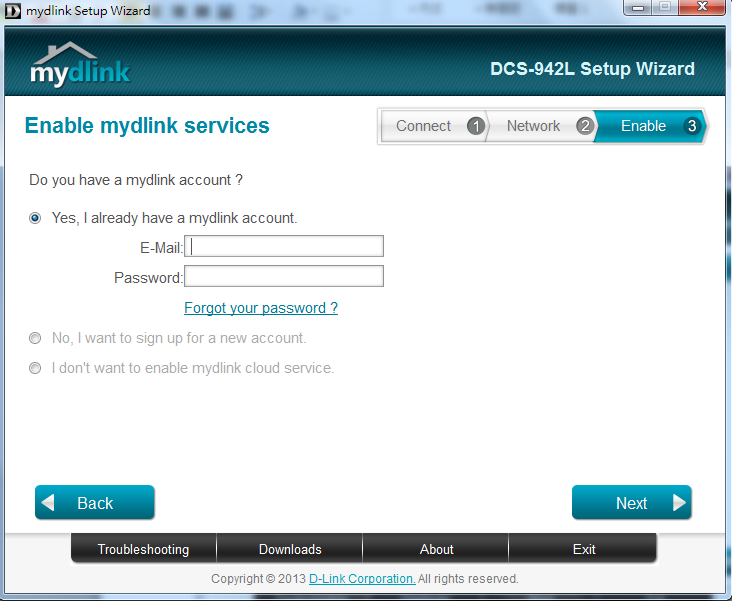
Task: Choose 'I don't want to enable mydlink cloud'
Action: pos(35,368)
